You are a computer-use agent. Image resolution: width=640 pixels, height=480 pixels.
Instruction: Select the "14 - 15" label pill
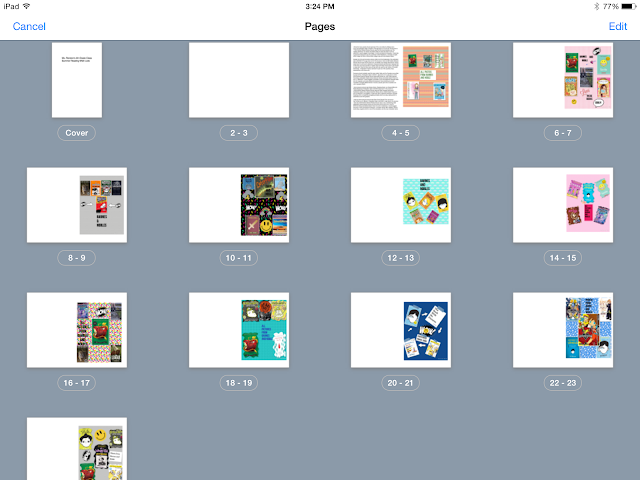pyautogui.click(x=562, y=258)
